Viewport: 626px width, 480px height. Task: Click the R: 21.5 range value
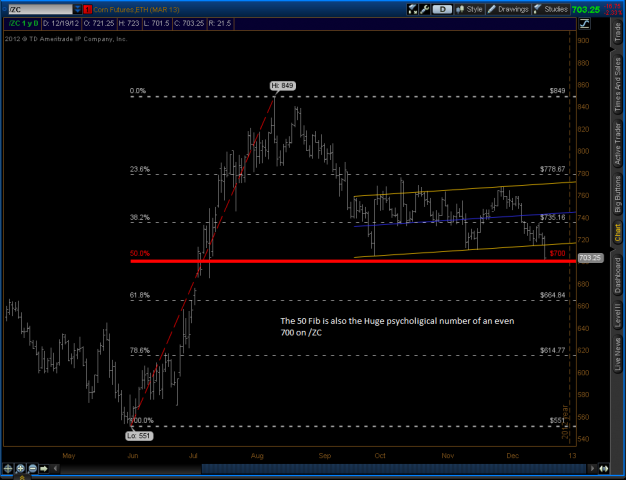click(x=220, y=24)
